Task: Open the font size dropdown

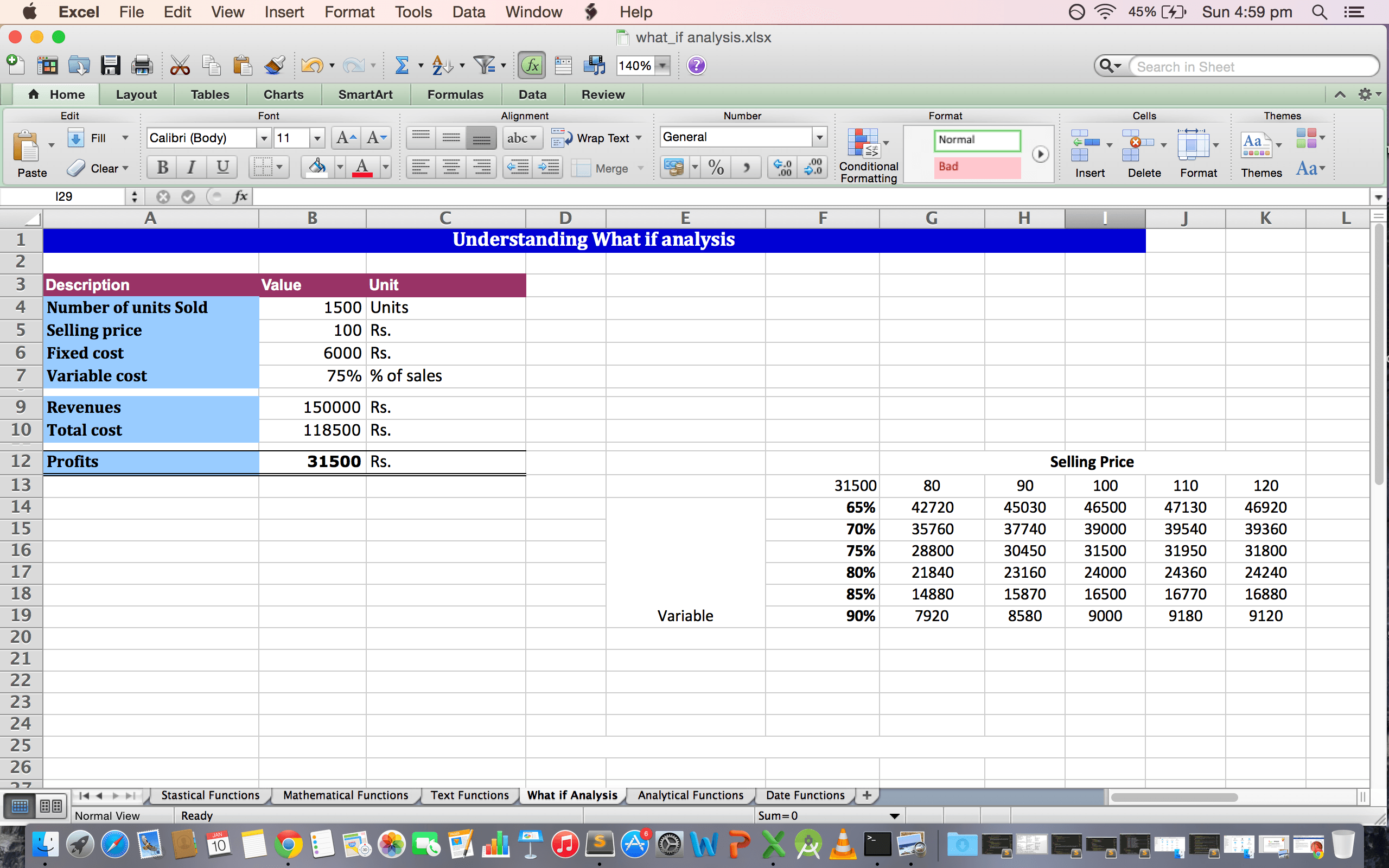Action: pyautogui.click(x=317, y=138)
